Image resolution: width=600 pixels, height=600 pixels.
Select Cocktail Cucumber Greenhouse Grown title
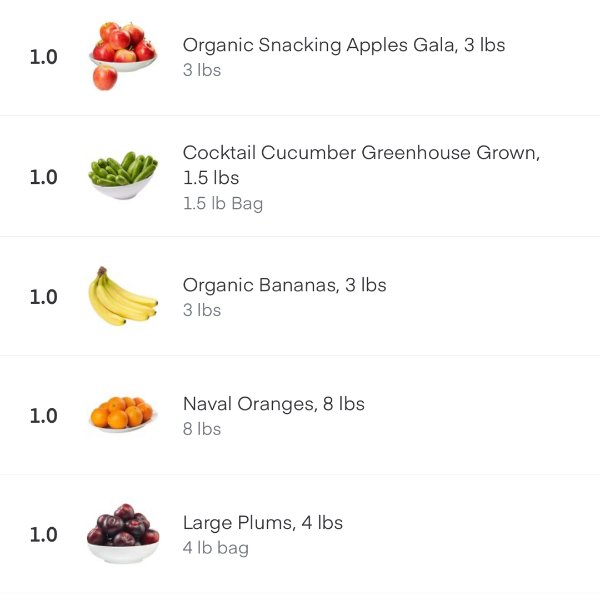pos(361,165)
